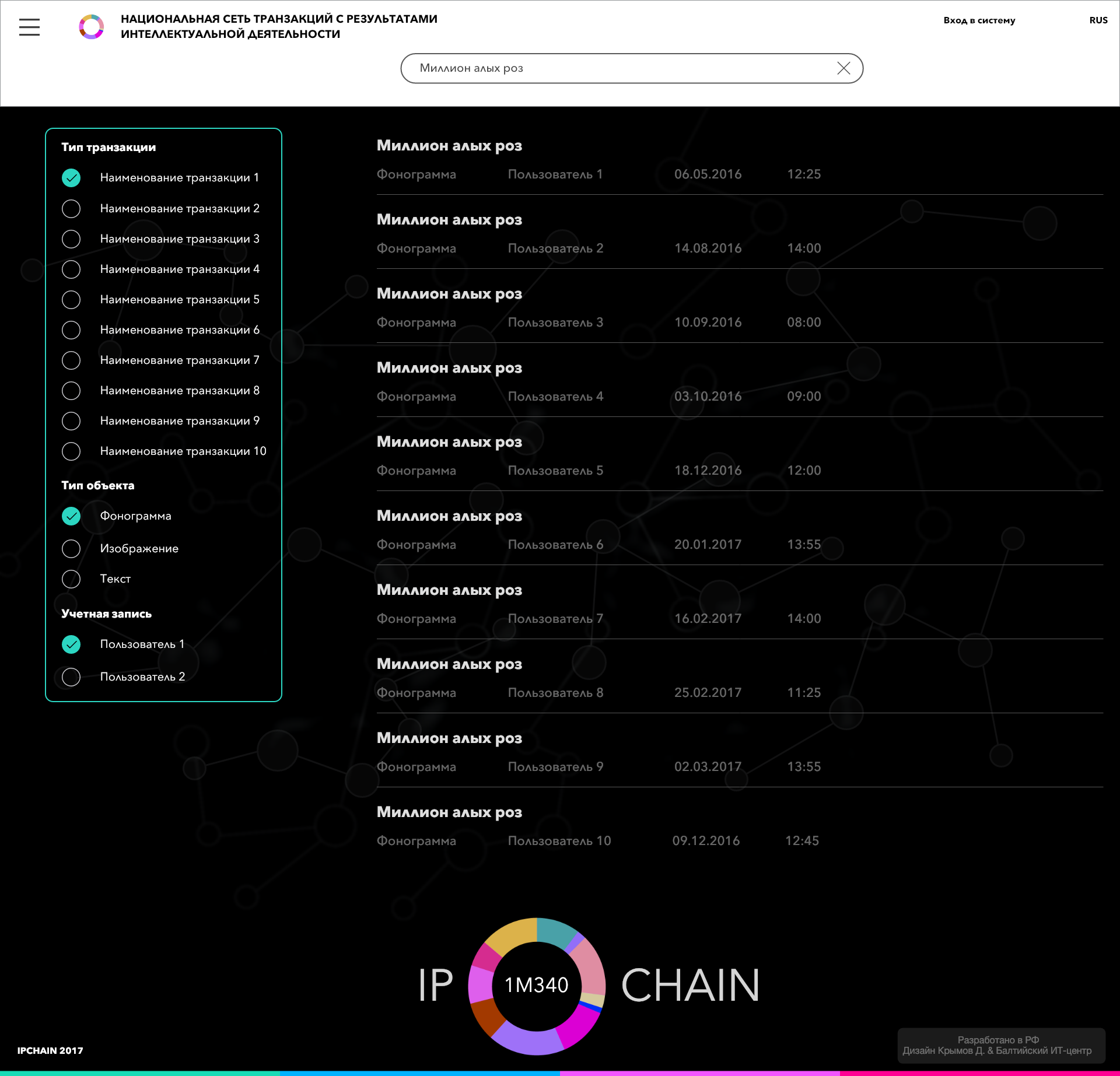The height and width of the screenshot is (1076, 1120).
Task: Open result title dated 18.12.2016
Action: (449, 442)
